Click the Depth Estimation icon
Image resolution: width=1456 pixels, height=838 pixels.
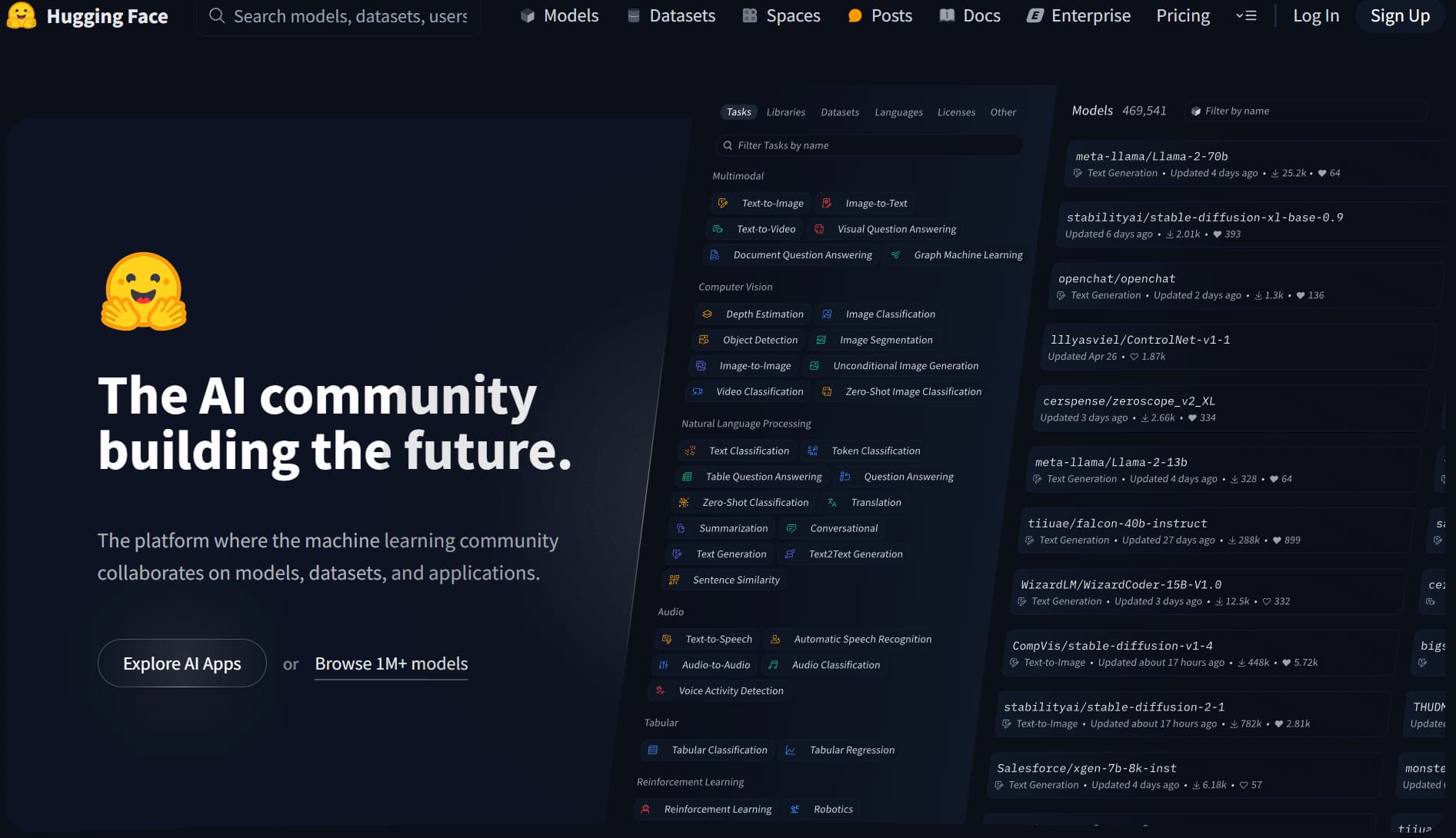point(708,314)
